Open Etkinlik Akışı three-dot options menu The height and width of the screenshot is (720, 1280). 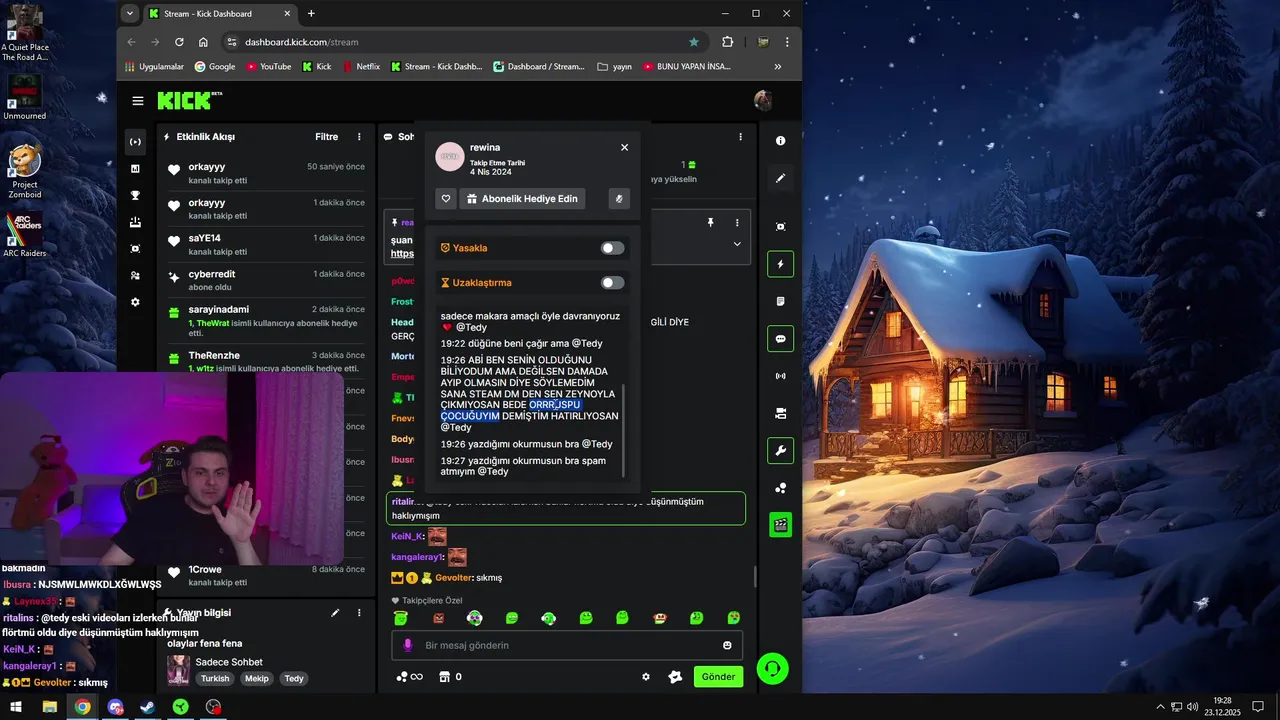359,137
